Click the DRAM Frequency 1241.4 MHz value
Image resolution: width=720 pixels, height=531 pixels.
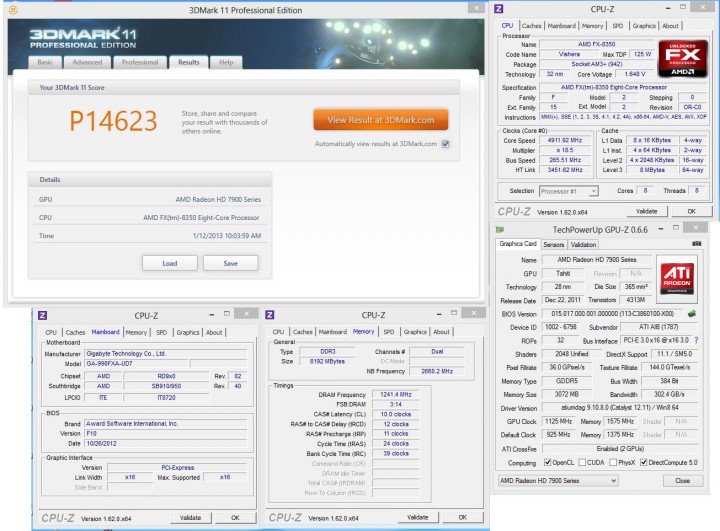[396, 394]
